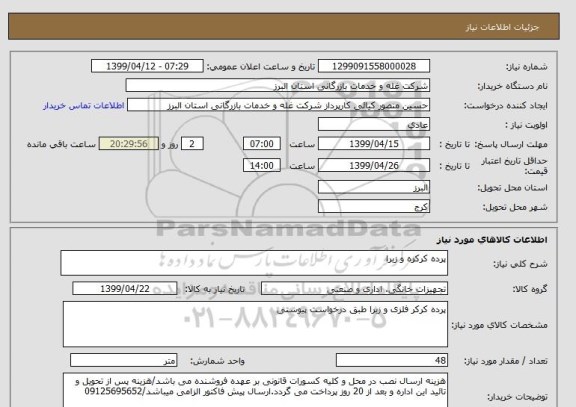576x407 pixels.
Task: Click the goods specification text area
Action: point(255,324)
